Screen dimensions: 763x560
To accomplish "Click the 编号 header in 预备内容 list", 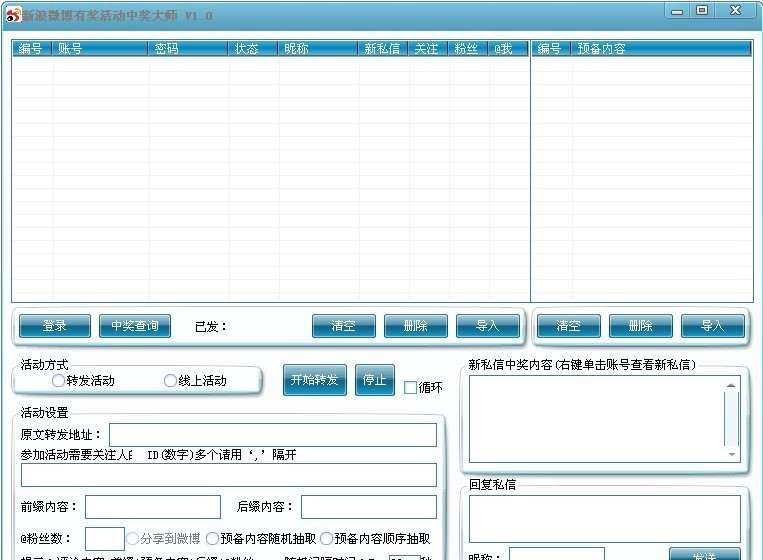I will (550, 49).
